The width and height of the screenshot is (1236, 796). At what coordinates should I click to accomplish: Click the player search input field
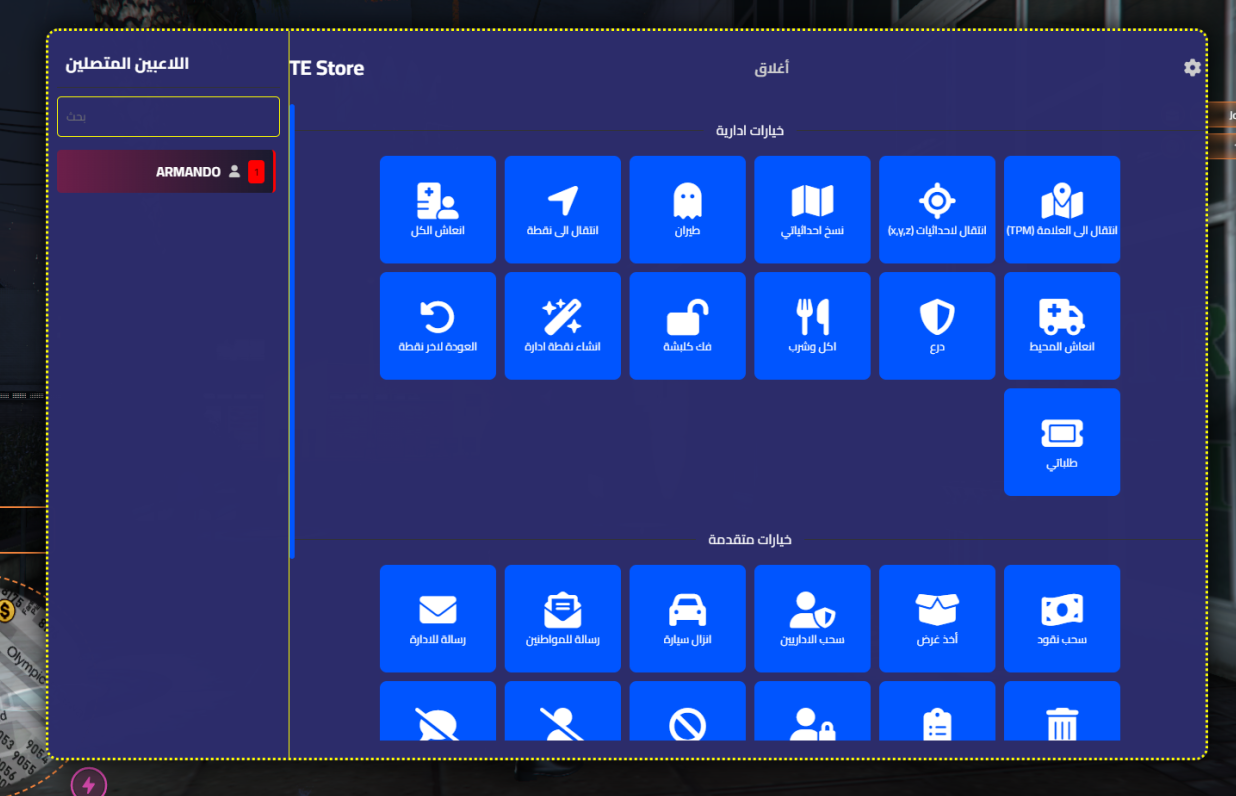click(168, 117)
